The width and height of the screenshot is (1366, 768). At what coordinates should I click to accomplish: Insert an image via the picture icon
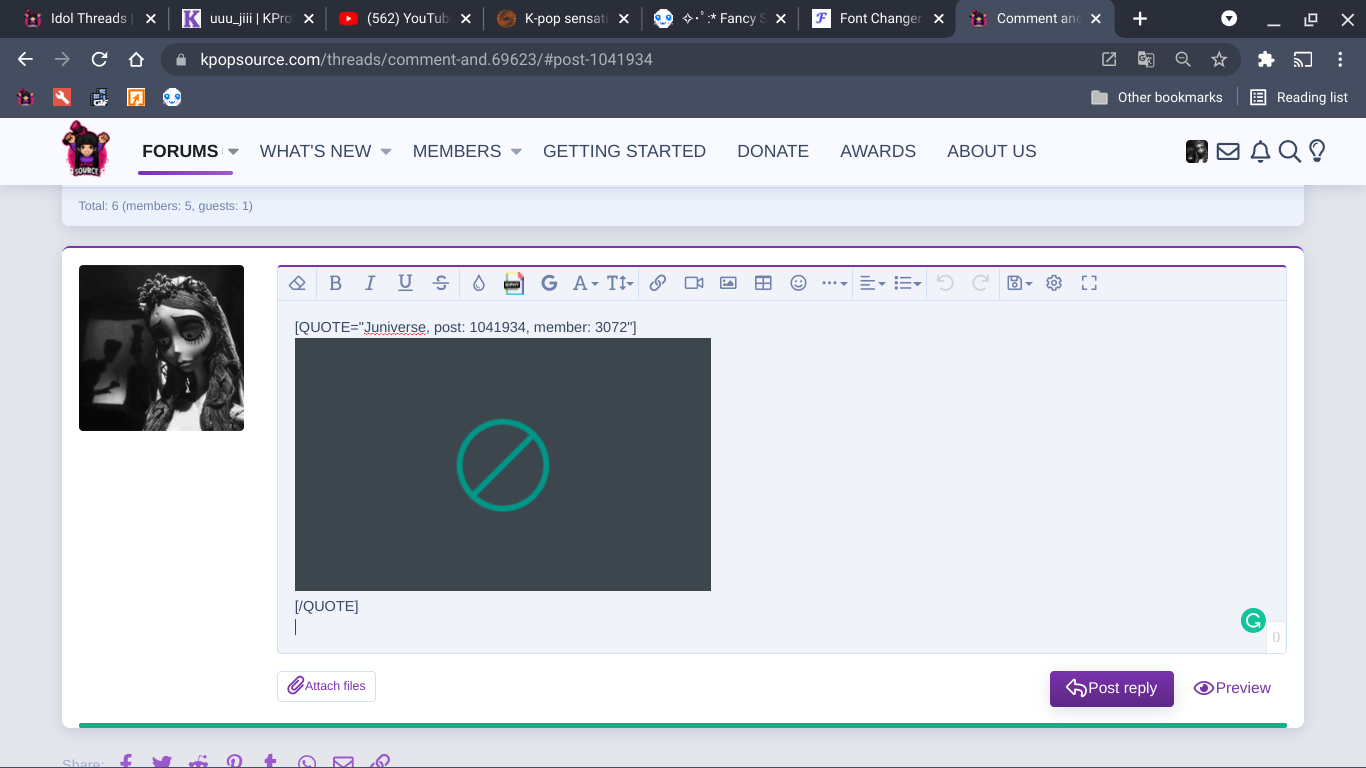point(728,283)
